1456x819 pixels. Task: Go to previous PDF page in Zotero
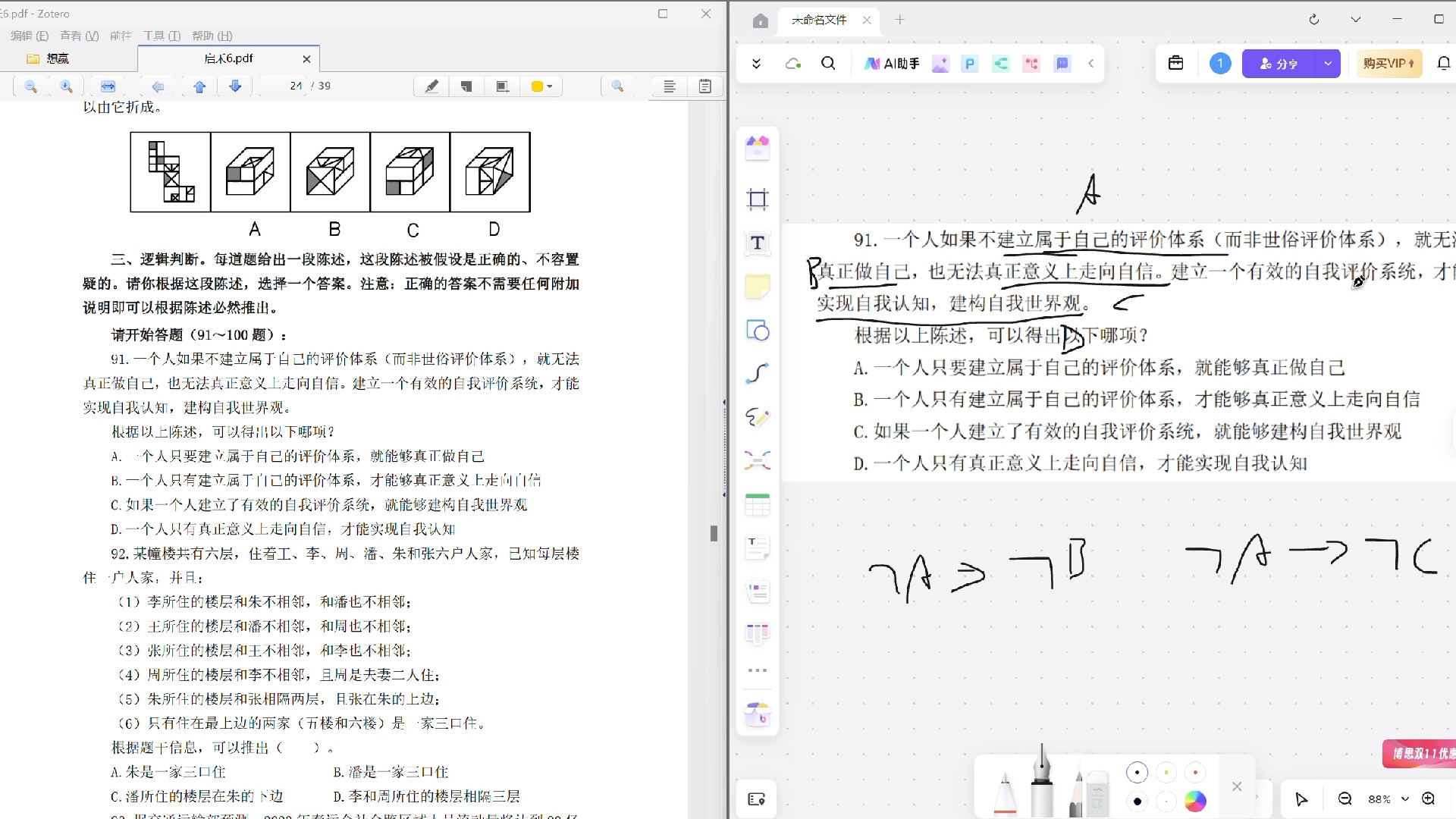click(x=200, y=86)
